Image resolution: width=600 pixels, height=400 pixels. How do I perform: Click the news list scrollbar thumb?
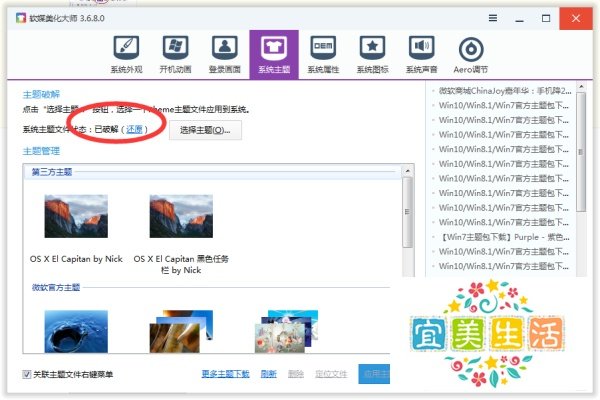click(581, 152)
